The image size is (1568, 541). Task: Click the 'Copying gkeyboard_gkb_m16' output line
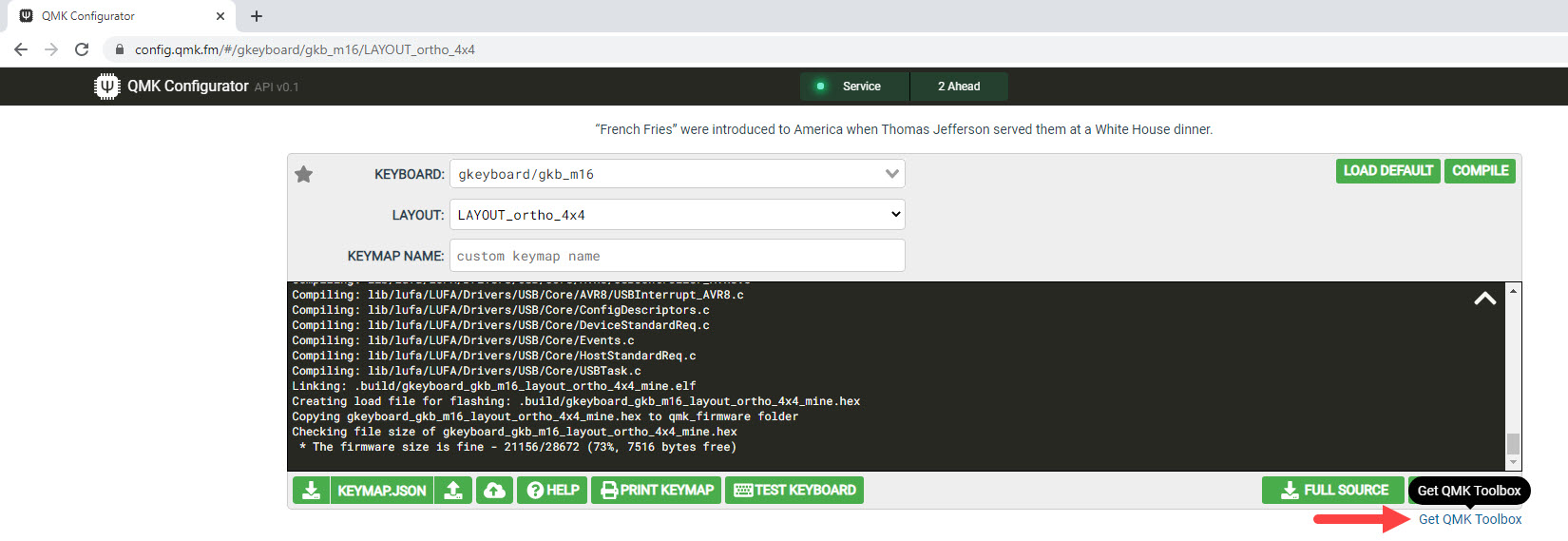coord(545,416)
